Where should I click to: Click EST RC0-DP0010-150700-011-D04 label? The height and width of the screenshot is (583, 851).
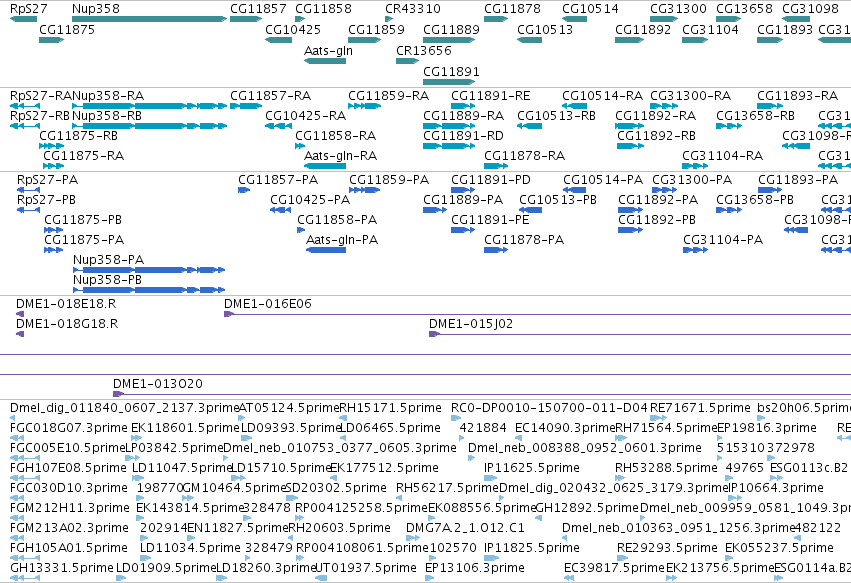pyautogui.click(x=549, y=408)
